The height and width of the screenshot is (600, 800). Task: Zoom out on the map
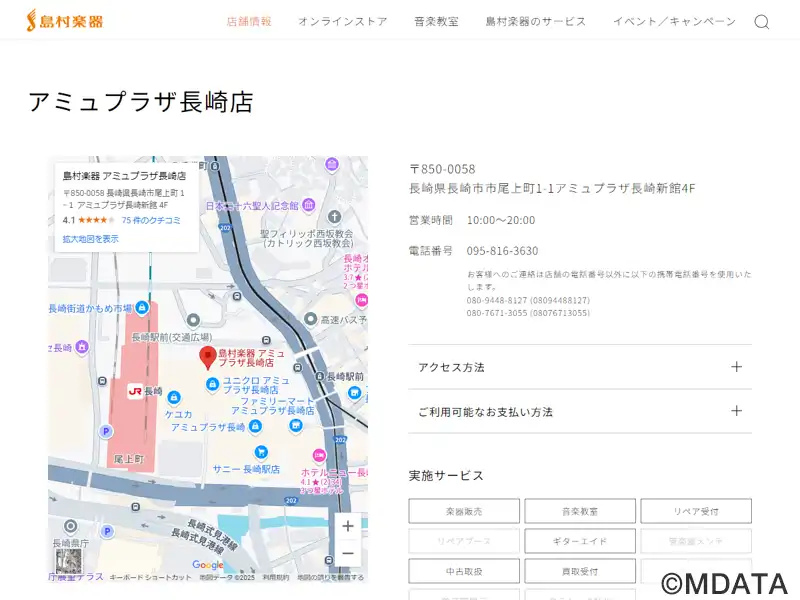pos(347,553)
